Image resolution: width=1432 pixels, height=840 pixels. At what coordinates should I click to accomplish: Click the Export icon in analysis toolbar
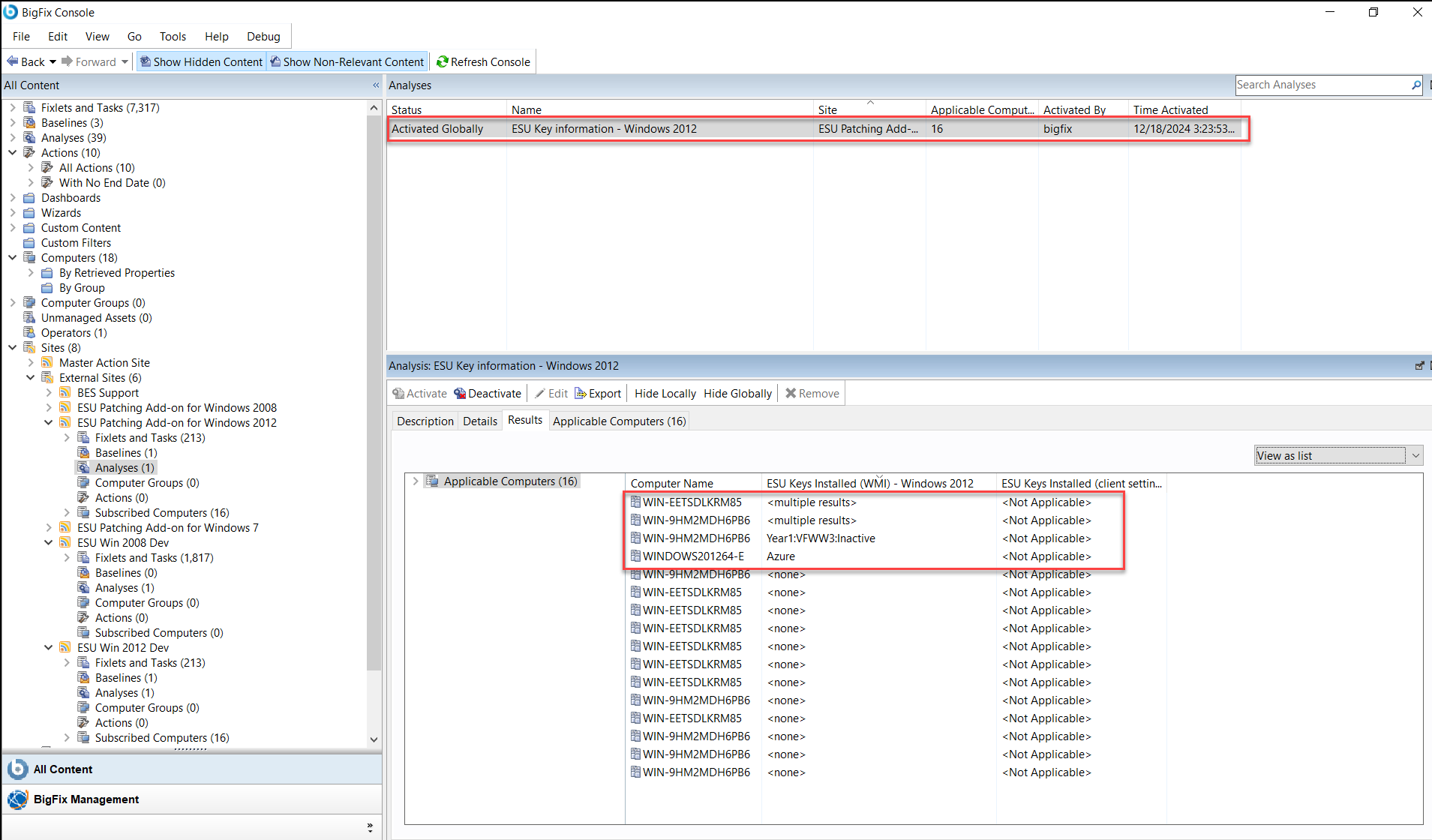coord(581,394)
